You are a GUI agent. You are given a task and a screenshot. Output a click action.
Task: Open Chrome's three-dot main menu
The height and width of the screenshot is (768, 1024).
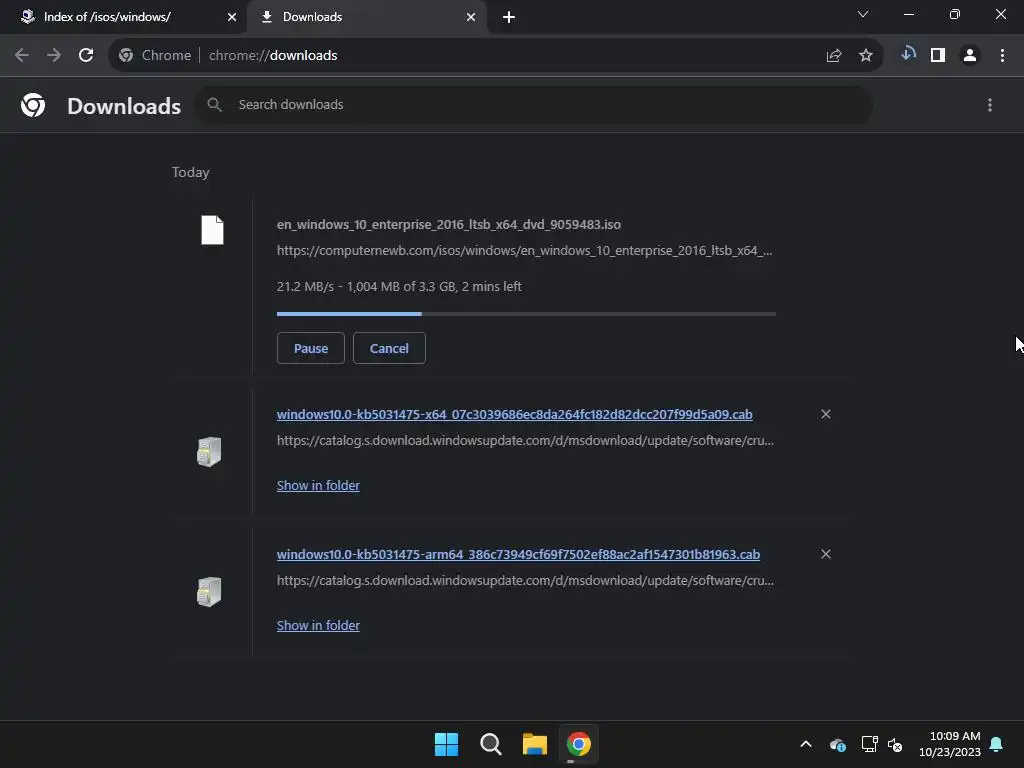tap(1002, 56)
